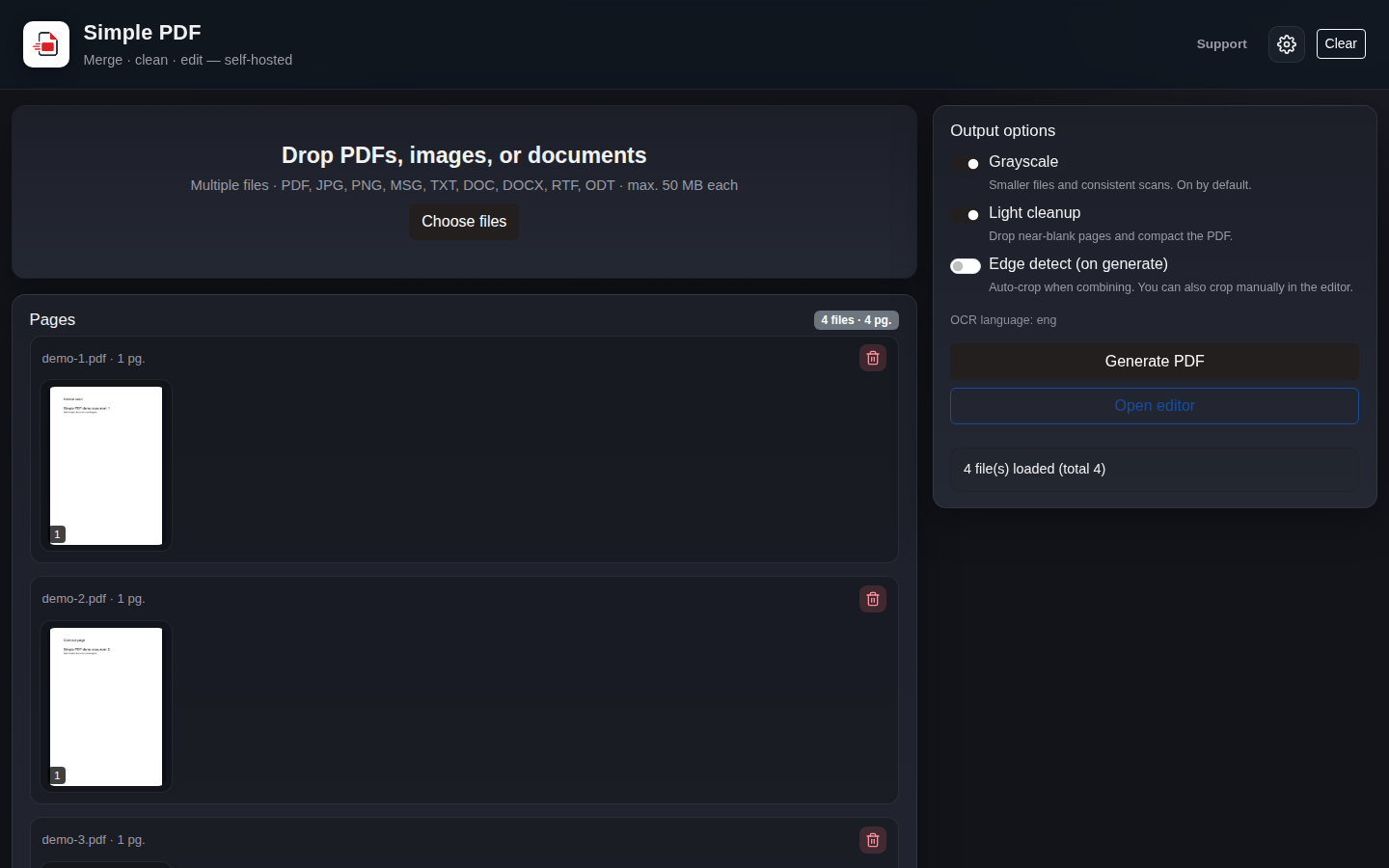1389x868 pixels.
Task: Click the Choose files button
Action: click(x=464, y=222)
